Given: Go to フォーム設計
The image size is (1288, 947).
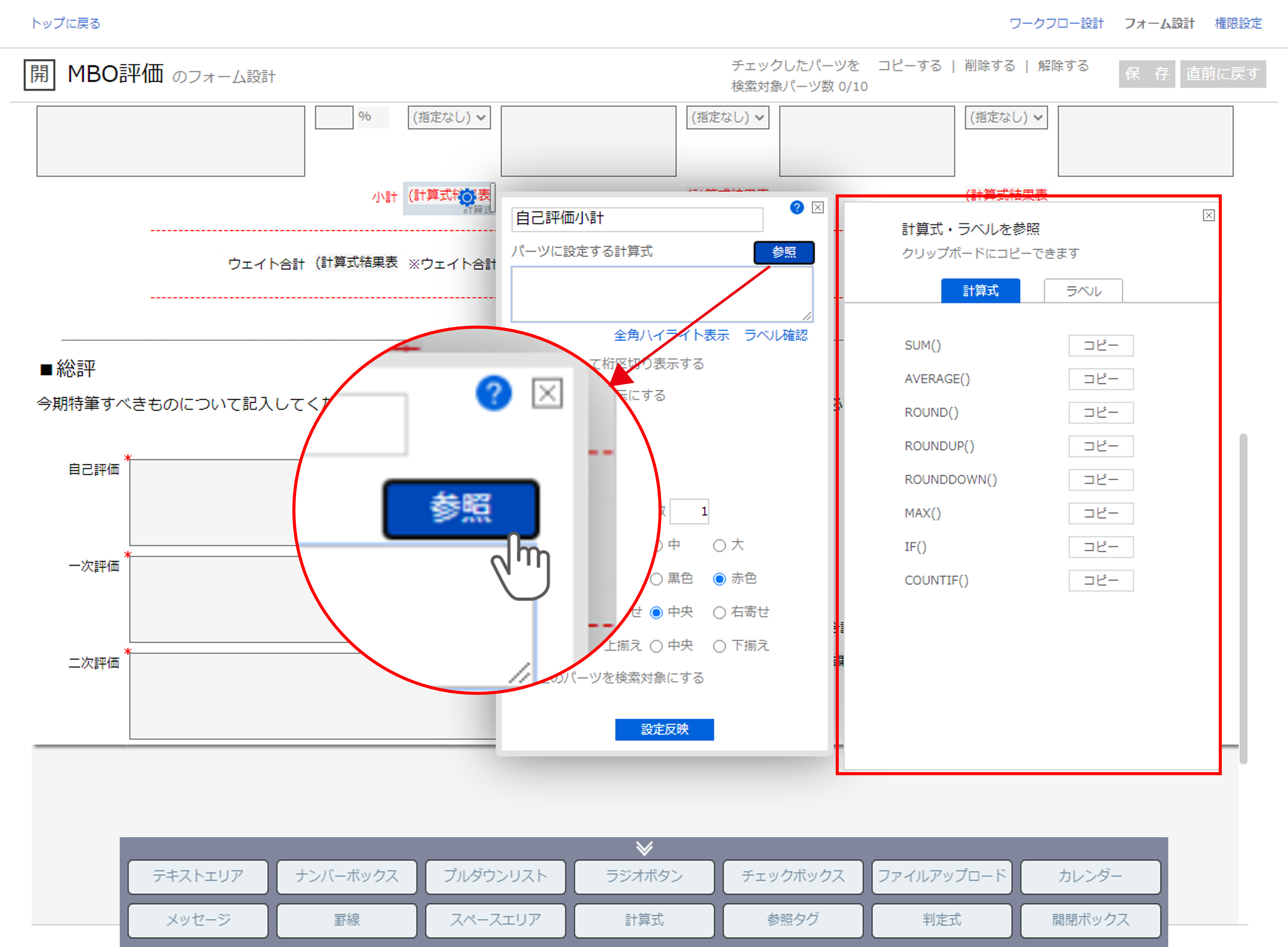Looking at the screenshot, I should click(x=1159, y=23).
